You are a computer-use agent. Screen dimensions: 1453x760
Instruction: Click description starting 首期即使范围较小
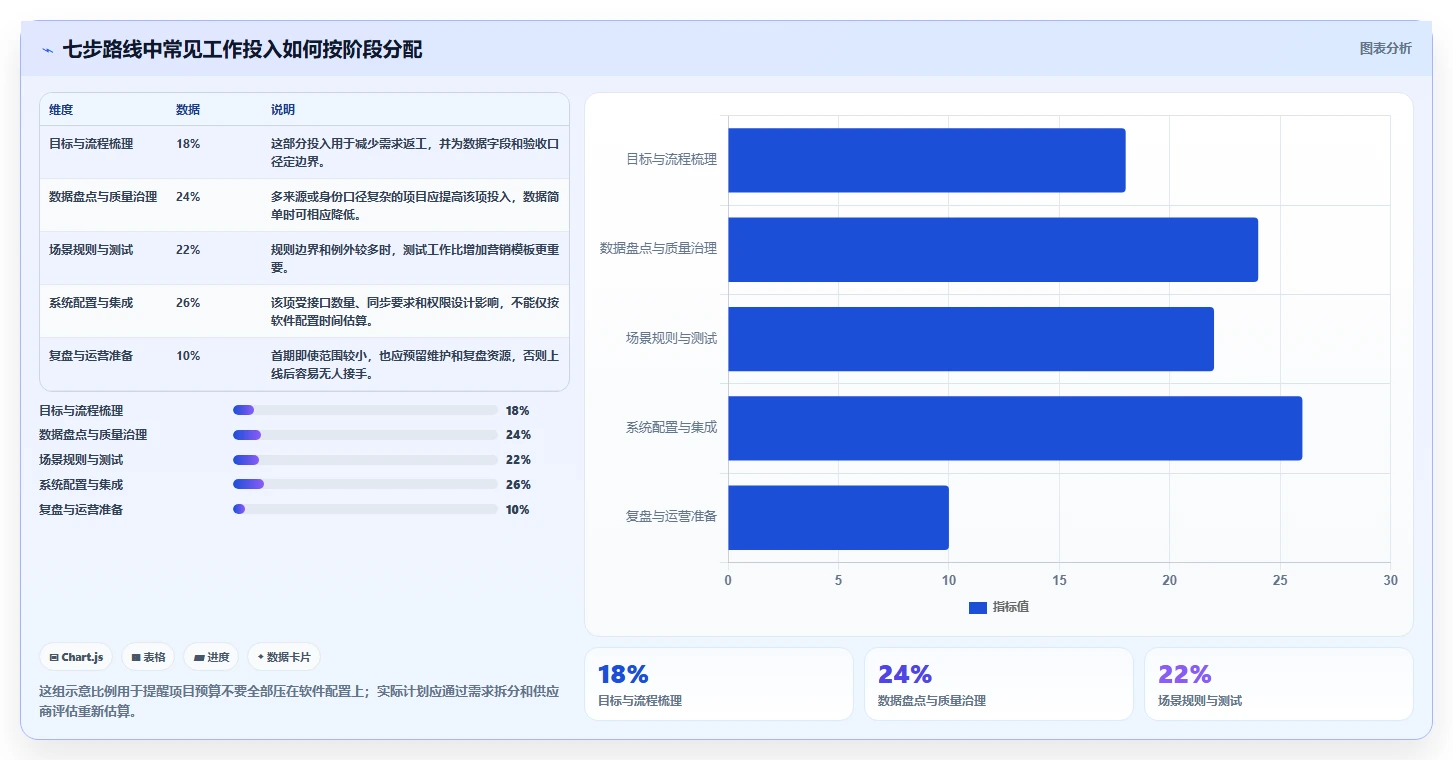coord(415,365)
